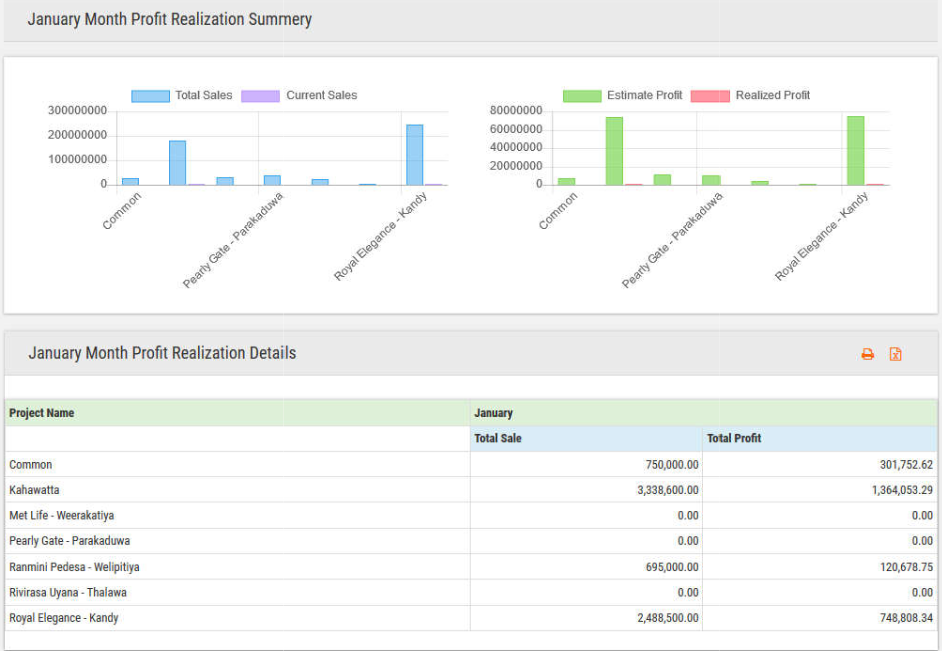Screen dimensions: 942x651
Task: Click Royal Elegance - Kandy total sale value 2,488,500.00
Action: pos(667,618)
